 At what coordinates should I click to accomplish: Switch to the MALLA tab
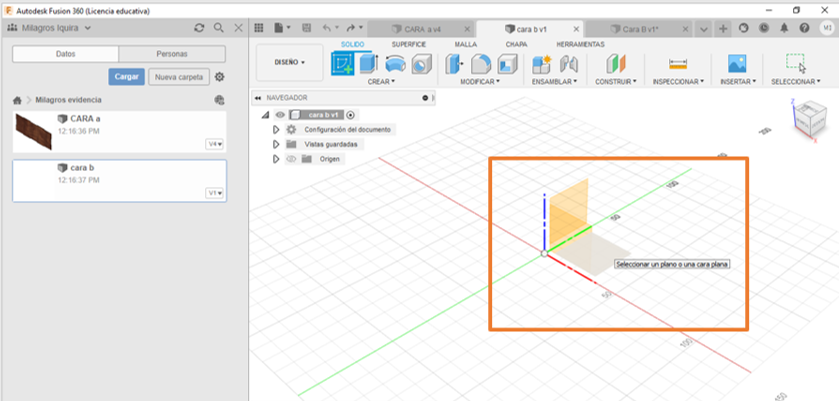tap(466, 44)
